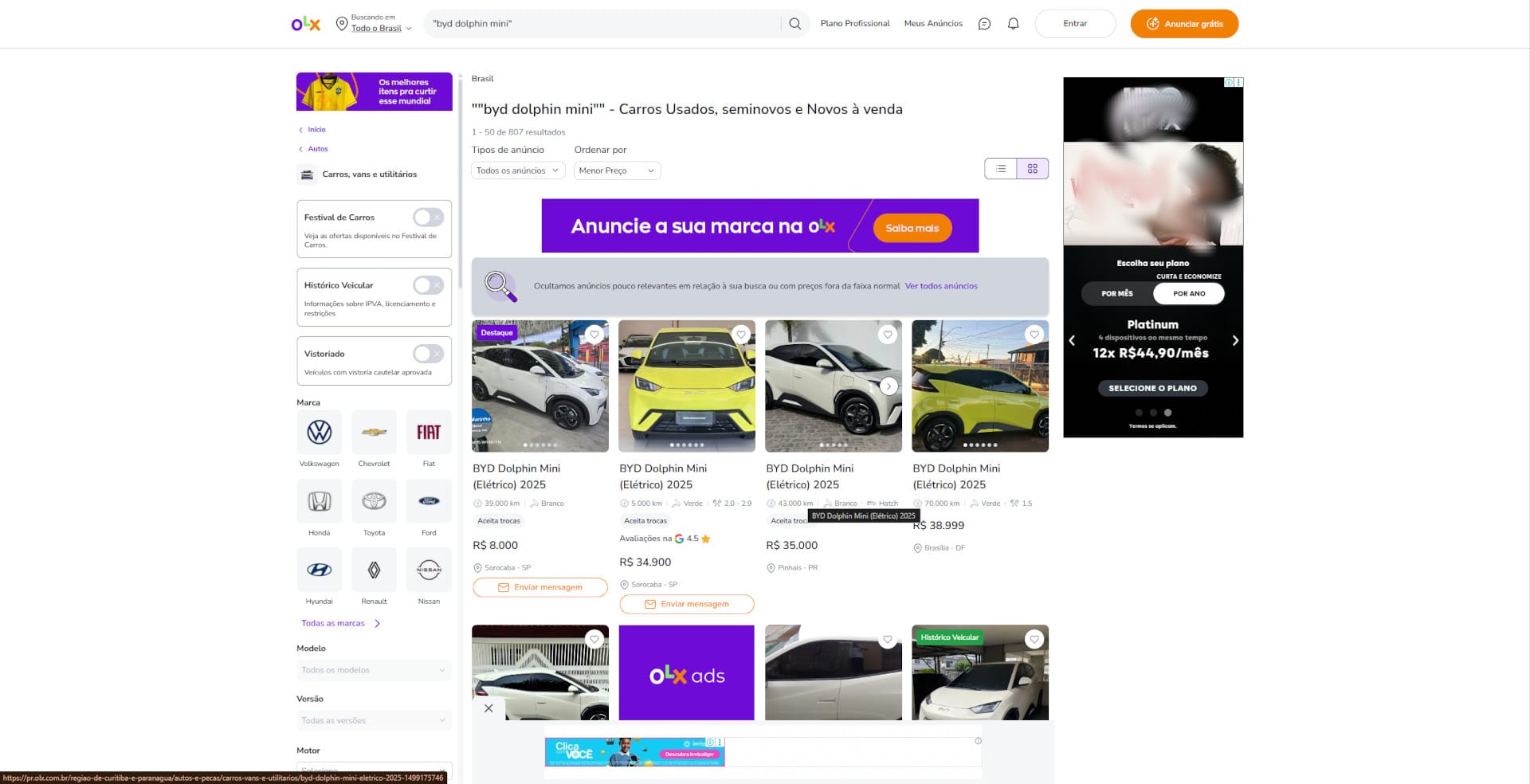Toggle Vistoriado filter
1530x784 pixels.
coord(428,354)
